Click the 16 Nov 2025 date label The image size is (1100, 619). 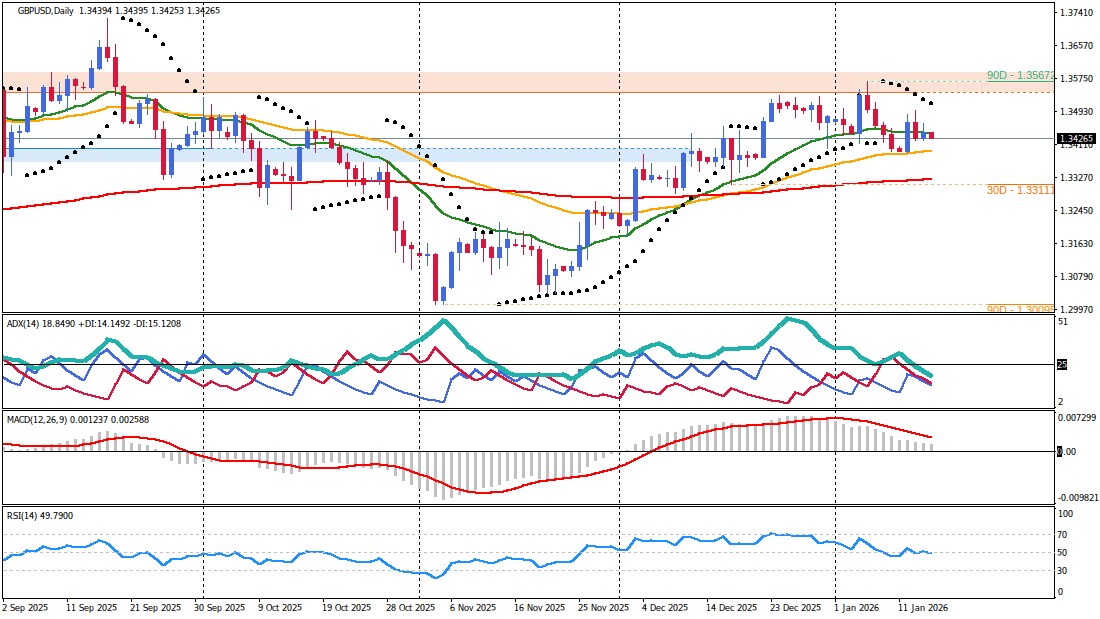tap(539, 608)
